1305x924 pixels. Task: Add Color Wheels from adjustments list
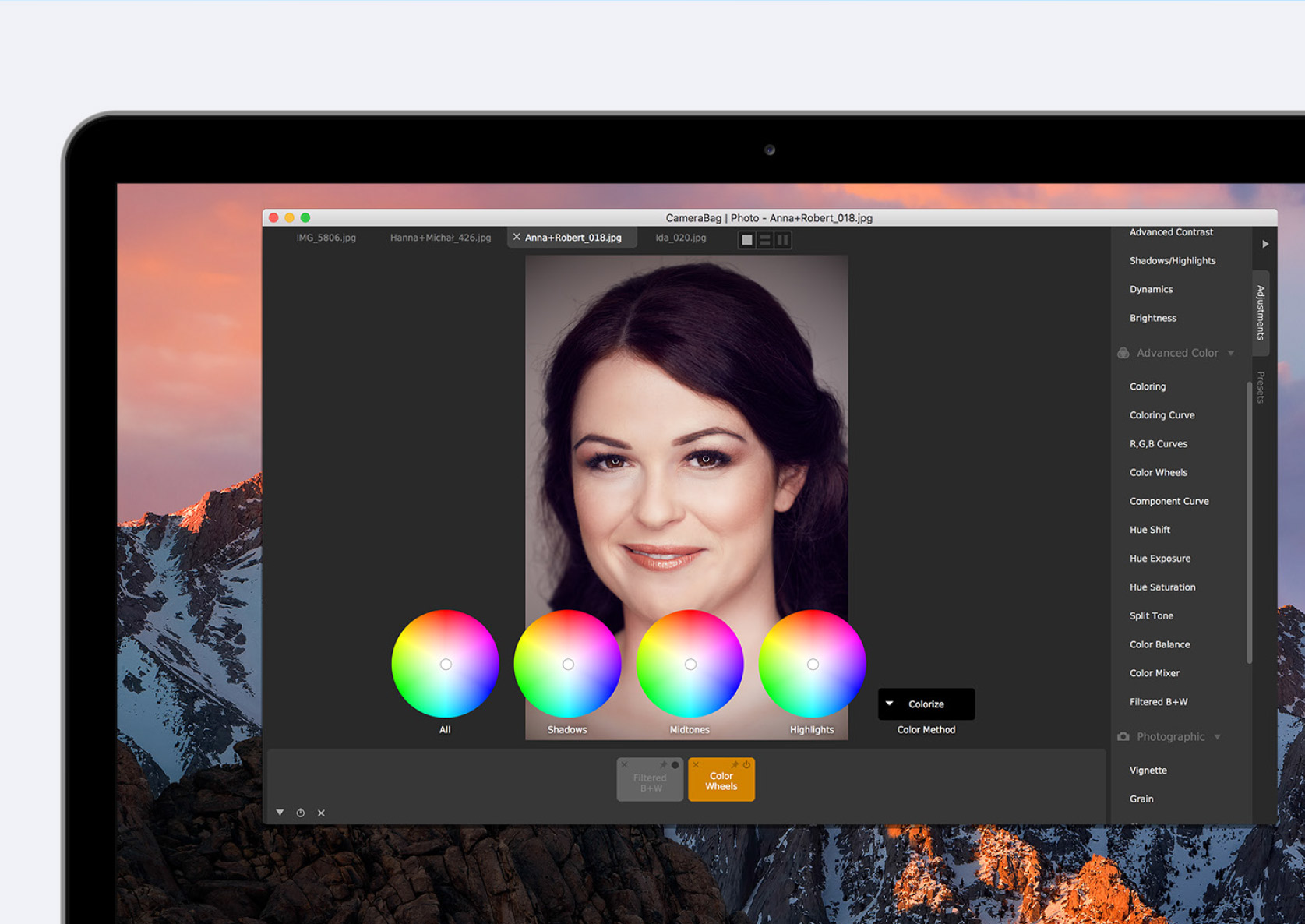(x=1159, y=473)
